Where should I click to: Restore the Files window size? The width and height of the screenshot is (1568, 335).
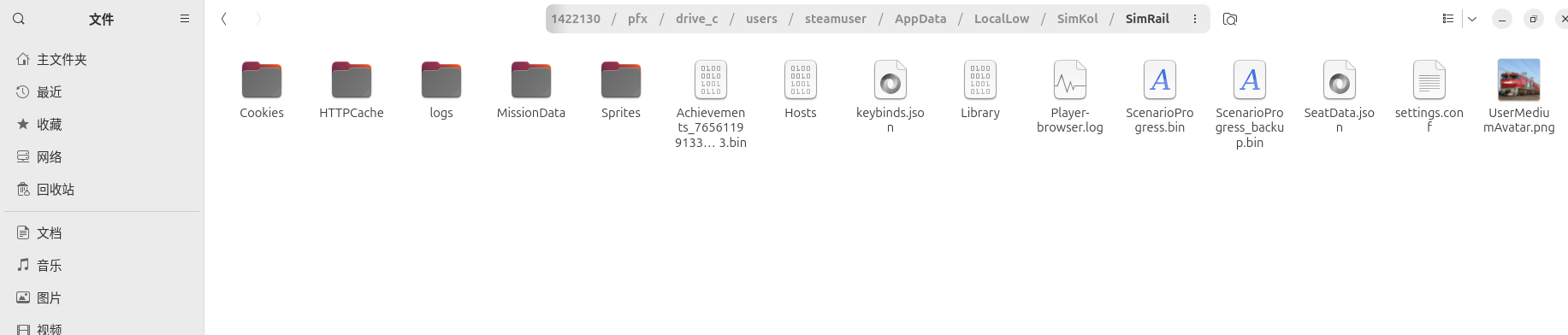tap(1534, 19)
